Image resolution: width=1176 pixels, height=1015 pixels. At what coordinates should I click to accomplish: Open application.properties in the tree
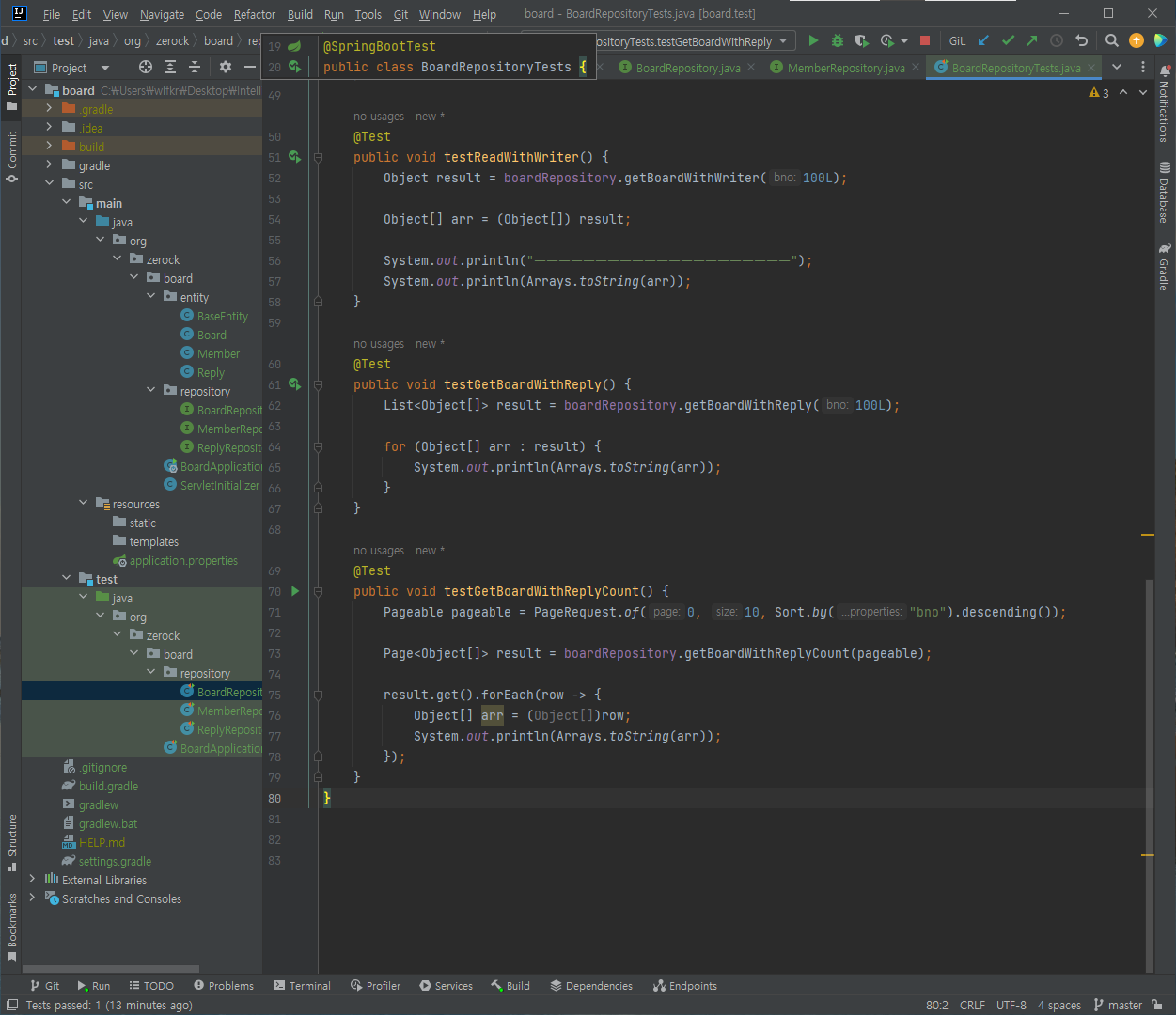click(x=183, y=561)
